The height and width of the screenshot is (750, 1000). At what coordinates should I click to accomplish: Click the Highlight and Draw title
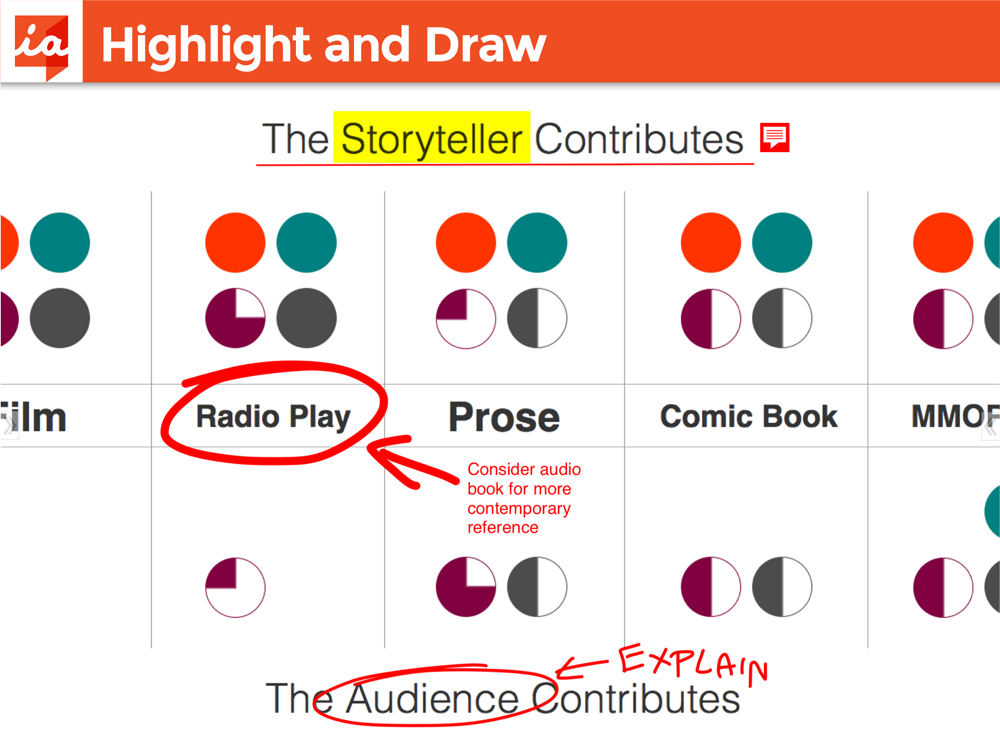pos(324,45)
